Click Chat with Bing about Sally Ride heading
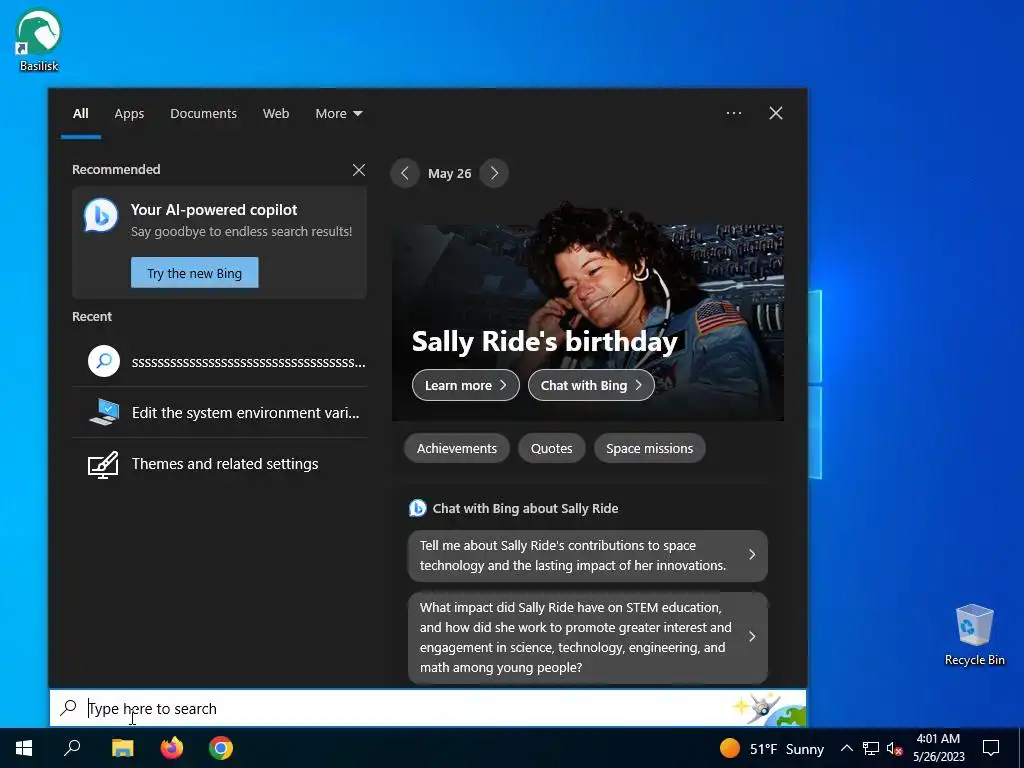Viewport: 1024px width, 768px height. 525,509
